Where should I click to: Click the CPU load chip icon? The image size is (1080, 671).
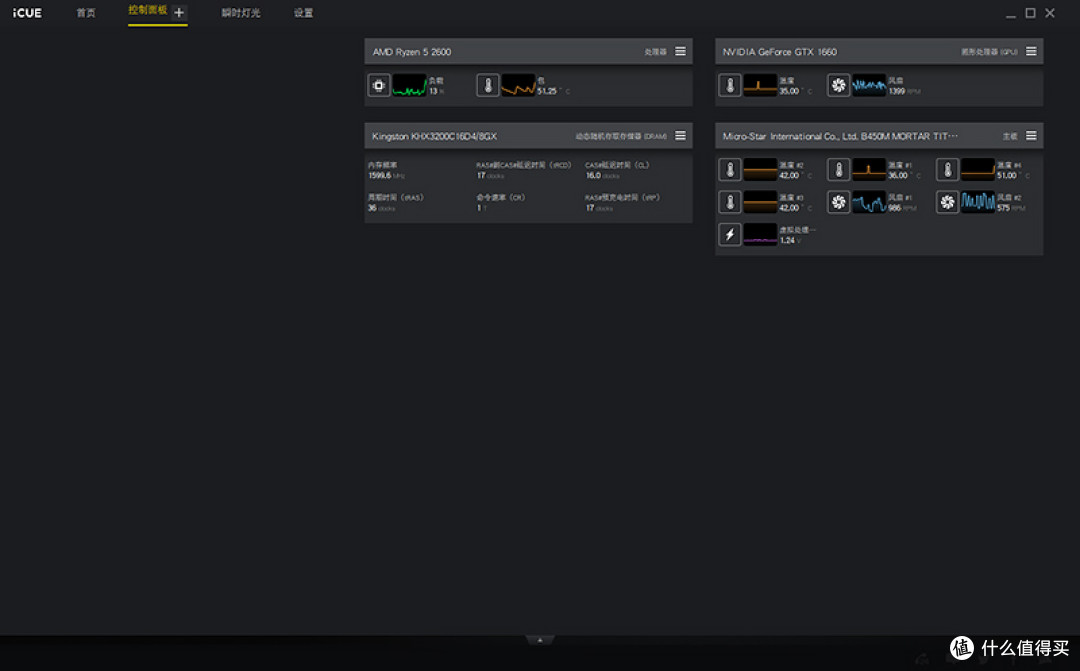pos(379,85)
